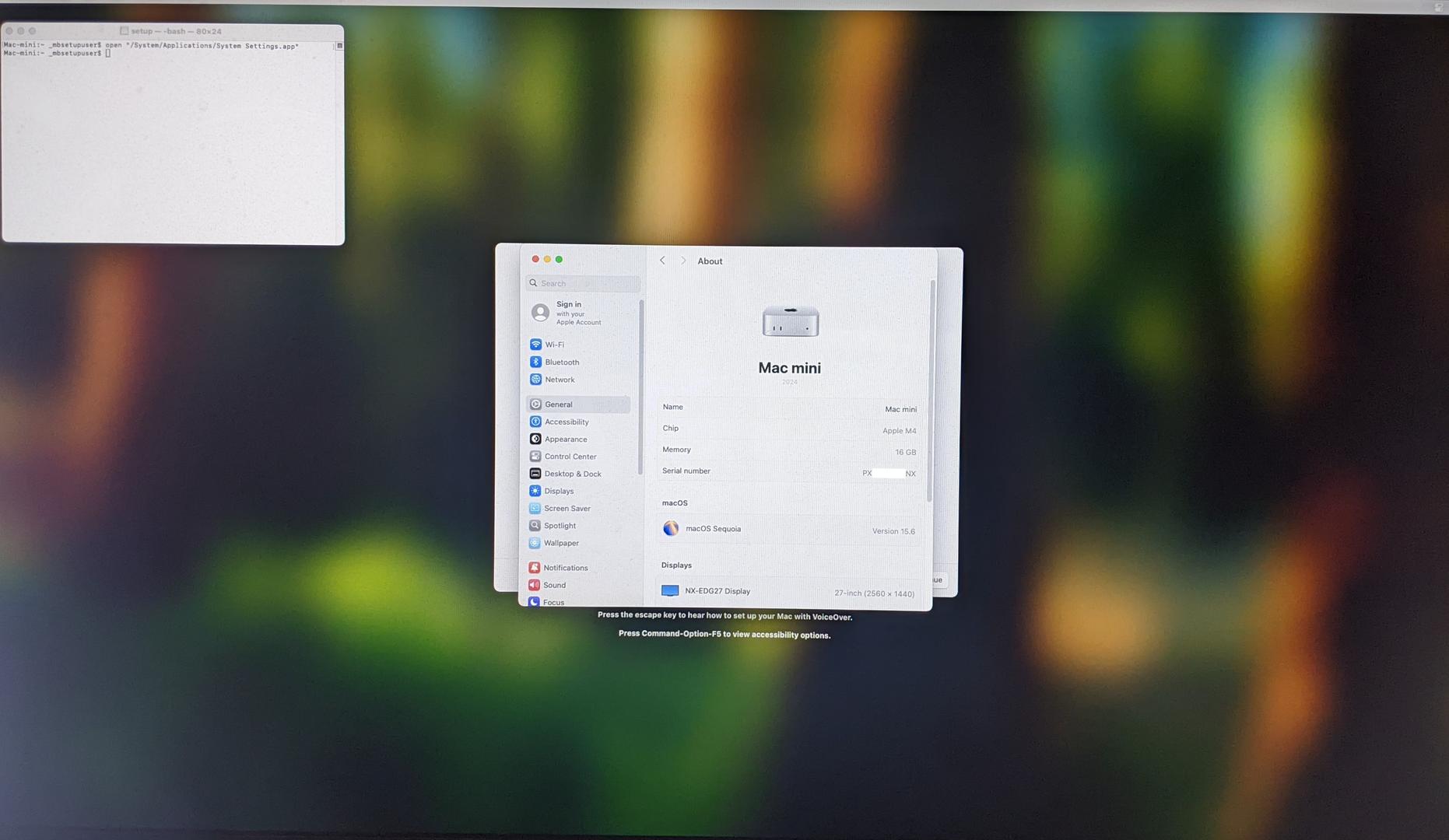
Task: Open the Displays sidebar icon
Action: [535, 491]
